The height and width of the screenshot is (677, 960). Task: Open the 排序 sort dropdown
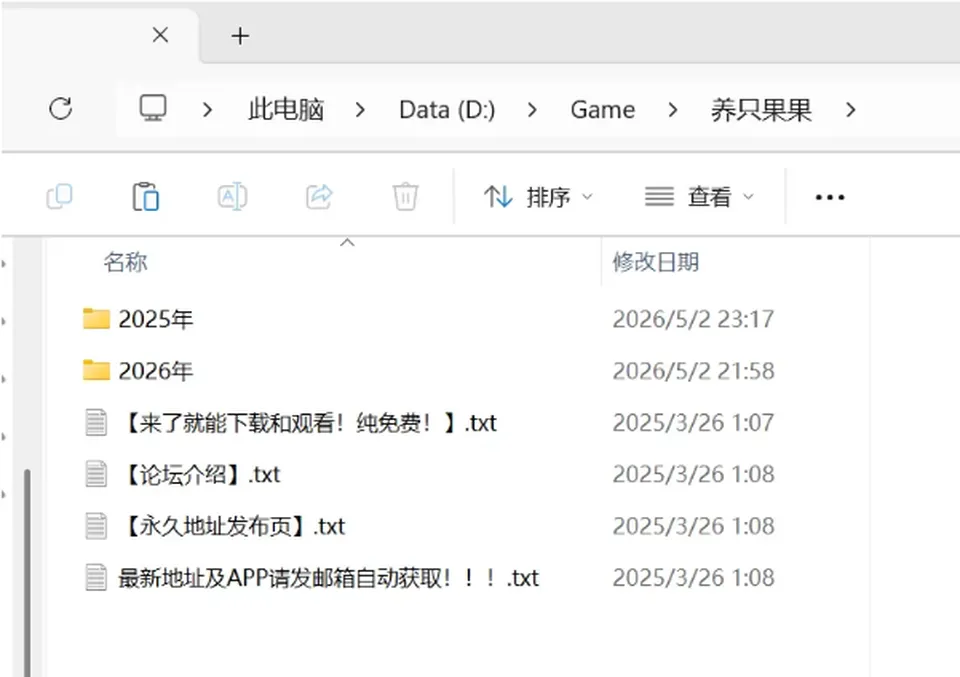[x=538, y=197]
